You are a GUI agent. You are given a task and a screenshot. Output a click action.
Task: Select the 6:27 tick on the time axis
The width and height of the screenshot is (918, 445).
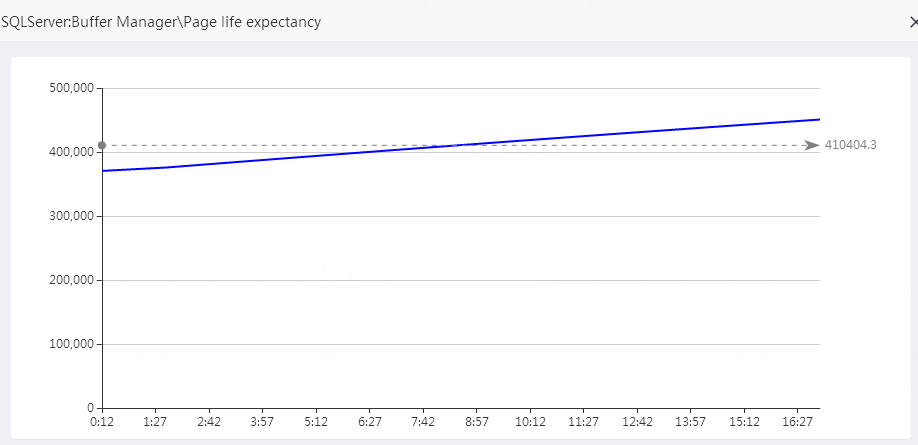(x=370, y=423)
